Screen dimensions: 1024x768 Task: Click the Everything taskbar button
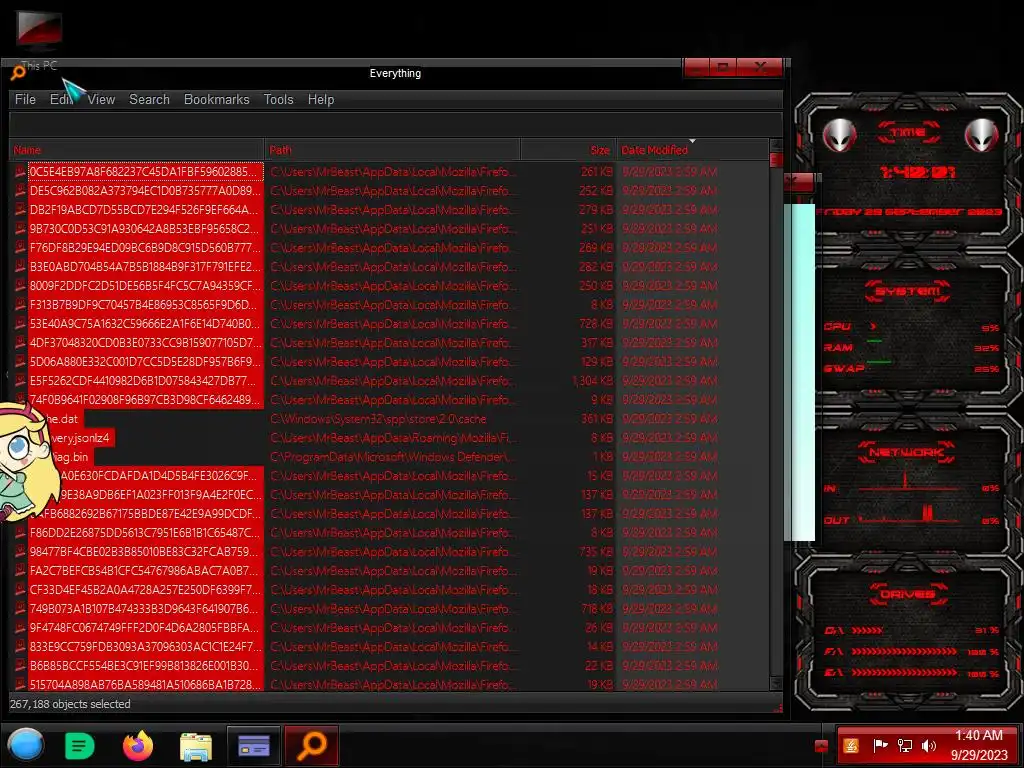point(312,745)
